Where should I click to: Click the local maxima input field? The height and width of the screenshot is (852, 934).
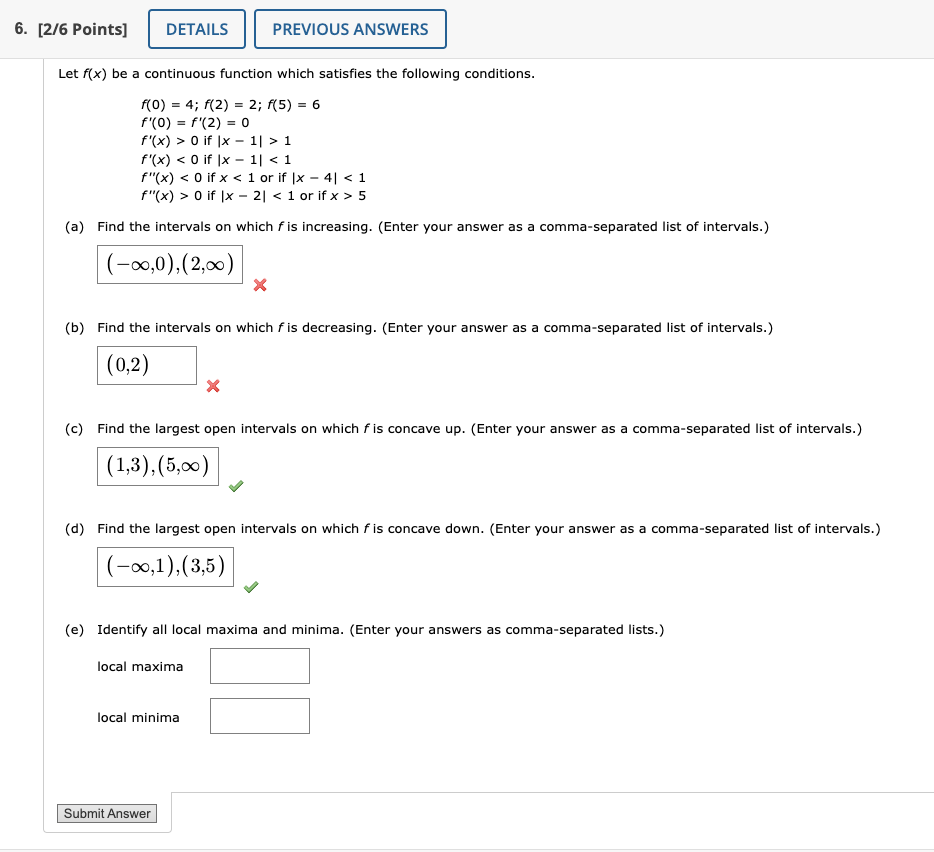259,665
